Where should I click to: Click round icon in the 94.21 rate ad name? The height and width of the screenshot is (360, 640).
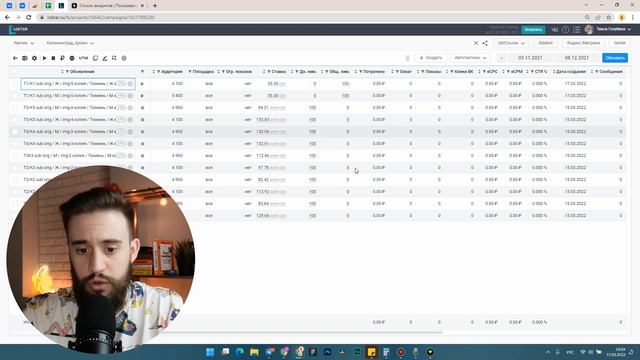point(130,108)
